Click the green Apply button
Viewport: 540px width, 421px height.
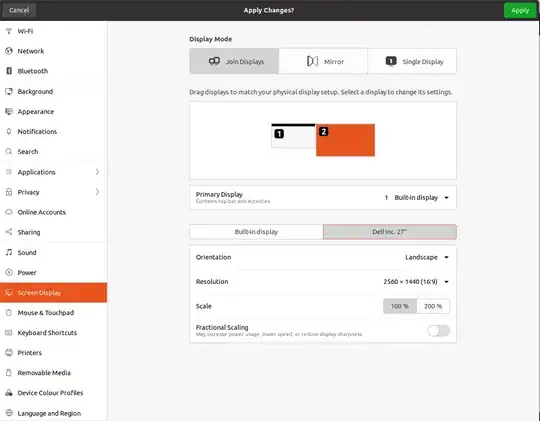[x=520, y=10]
